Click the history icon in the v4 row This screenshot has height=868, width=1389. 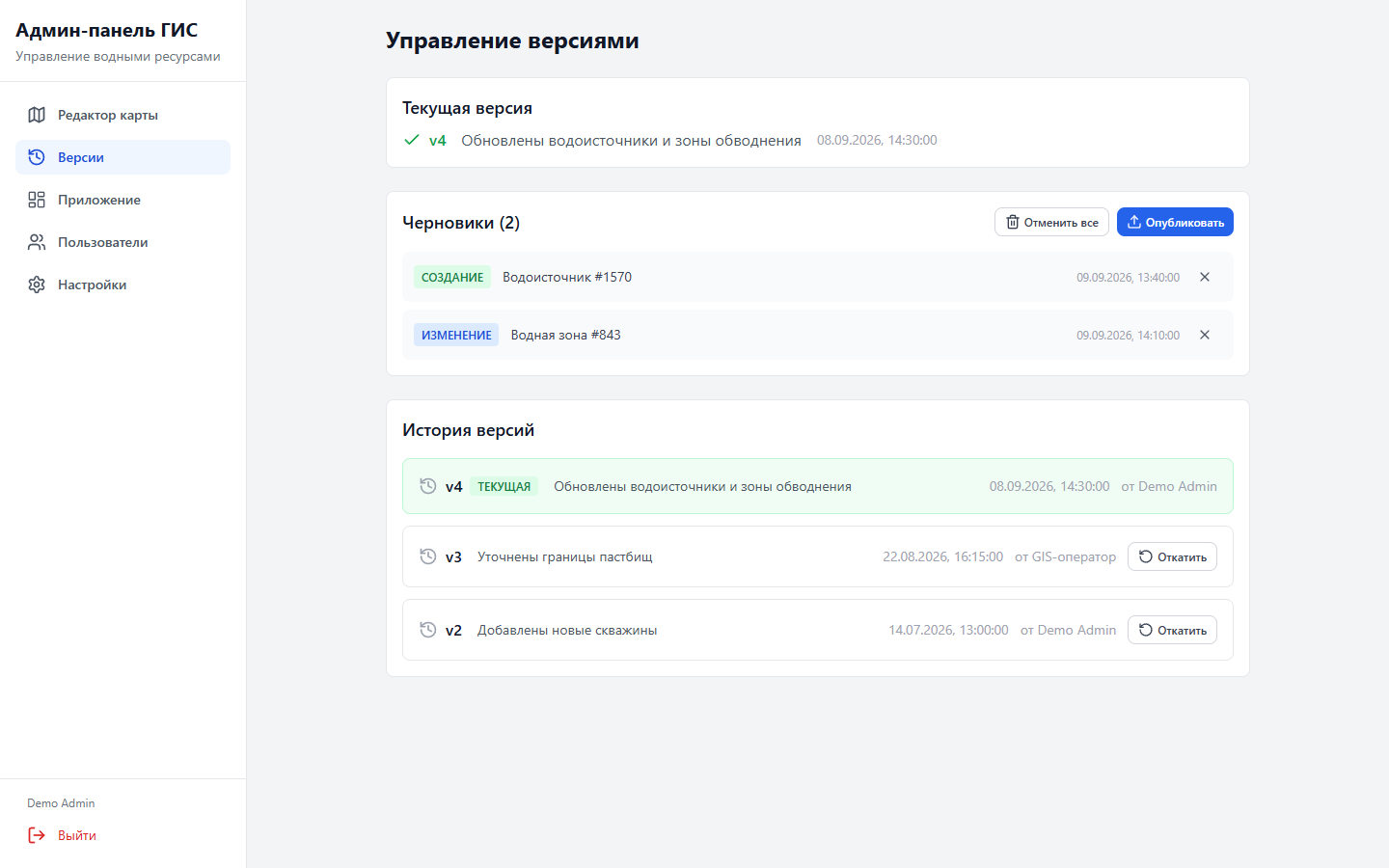coord(428,486)
